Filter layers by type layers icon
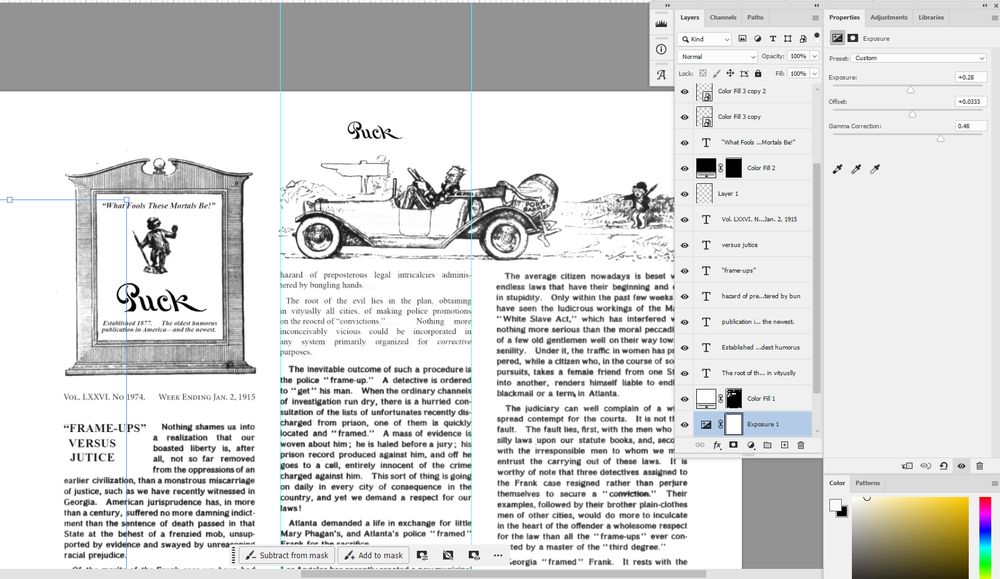 (x=773, y=39)
